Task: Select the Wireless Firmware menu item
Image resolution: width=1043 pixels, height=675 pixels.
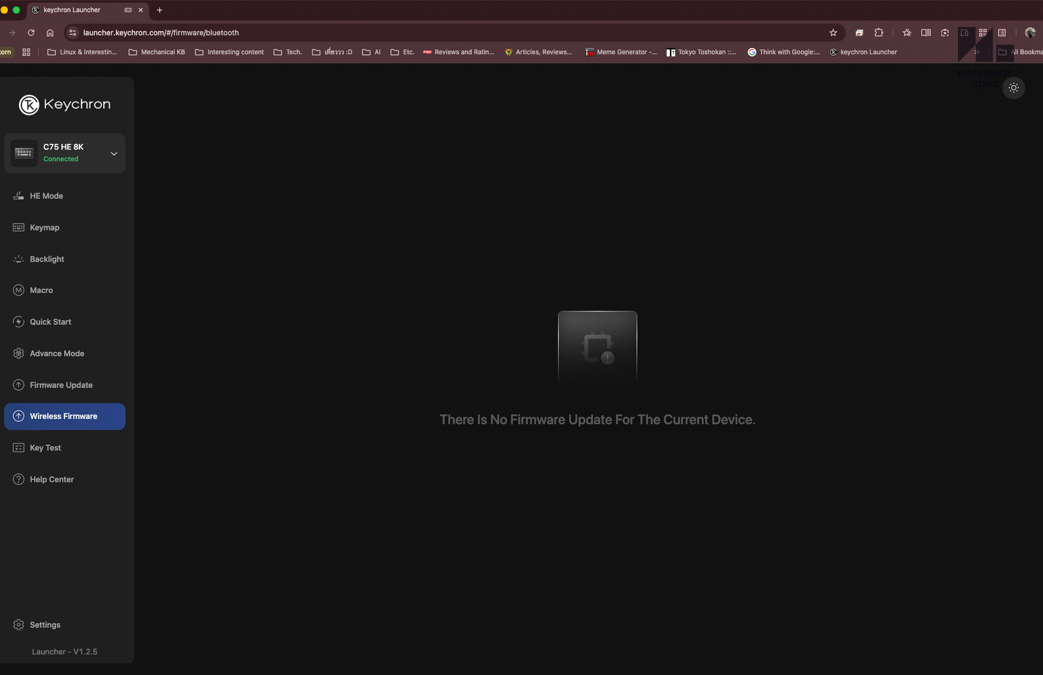Action: 63,416
